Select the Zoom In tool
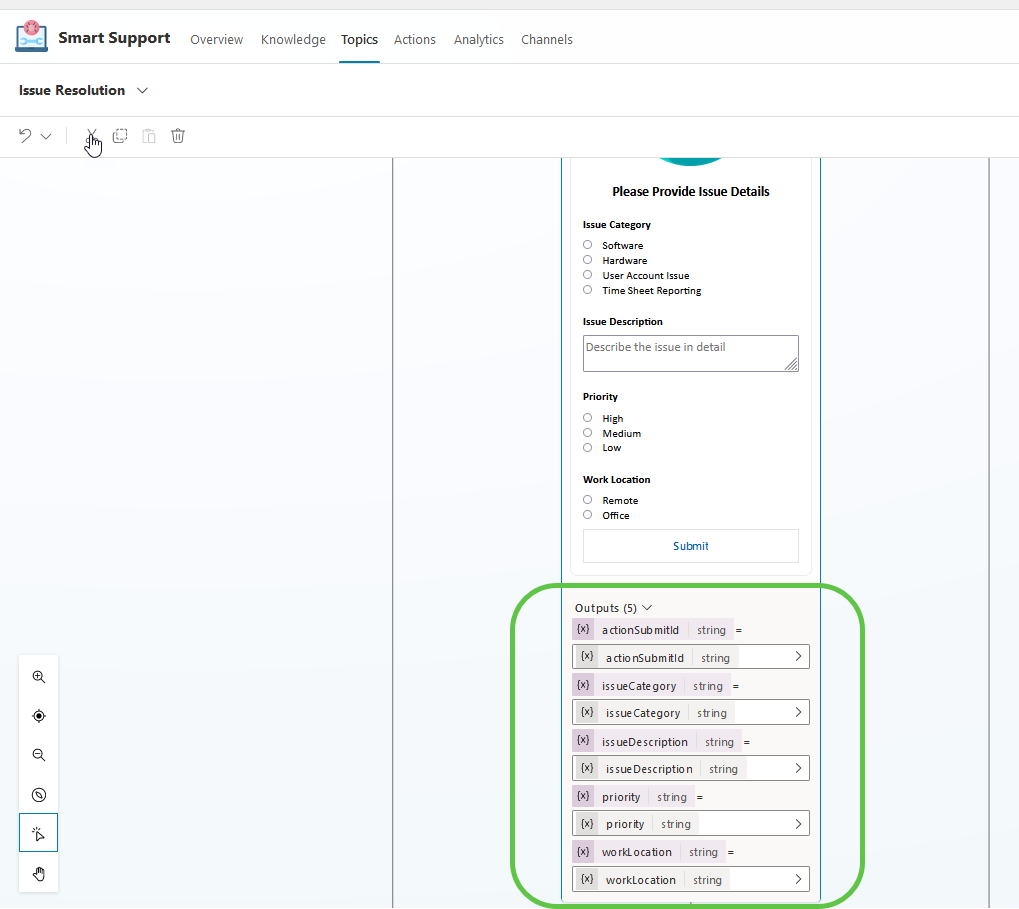The image size is (1019, 909). 38,676
